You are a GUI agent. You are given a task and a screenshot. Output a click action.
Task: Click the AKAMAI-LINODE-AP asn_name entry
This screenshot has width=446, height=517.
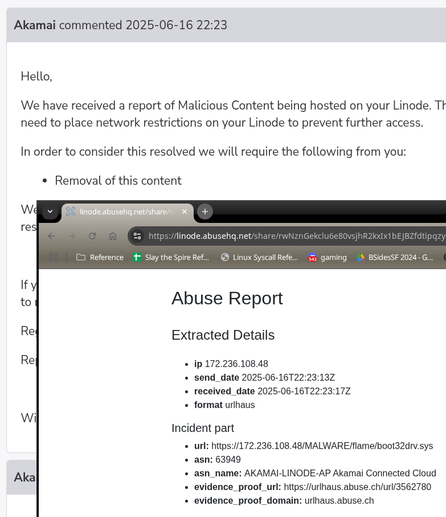[315, 473]
